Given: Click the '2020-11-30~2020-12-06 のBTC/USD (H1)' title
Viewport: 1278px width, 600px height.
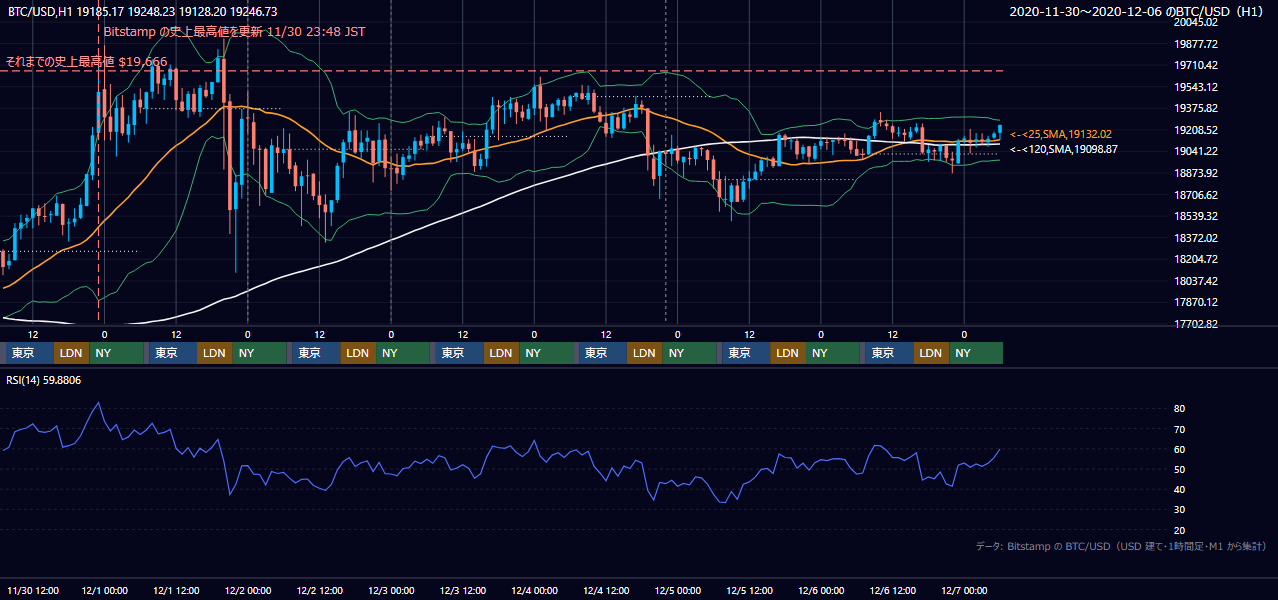Looking at the screenshot, I should 1139,11.
